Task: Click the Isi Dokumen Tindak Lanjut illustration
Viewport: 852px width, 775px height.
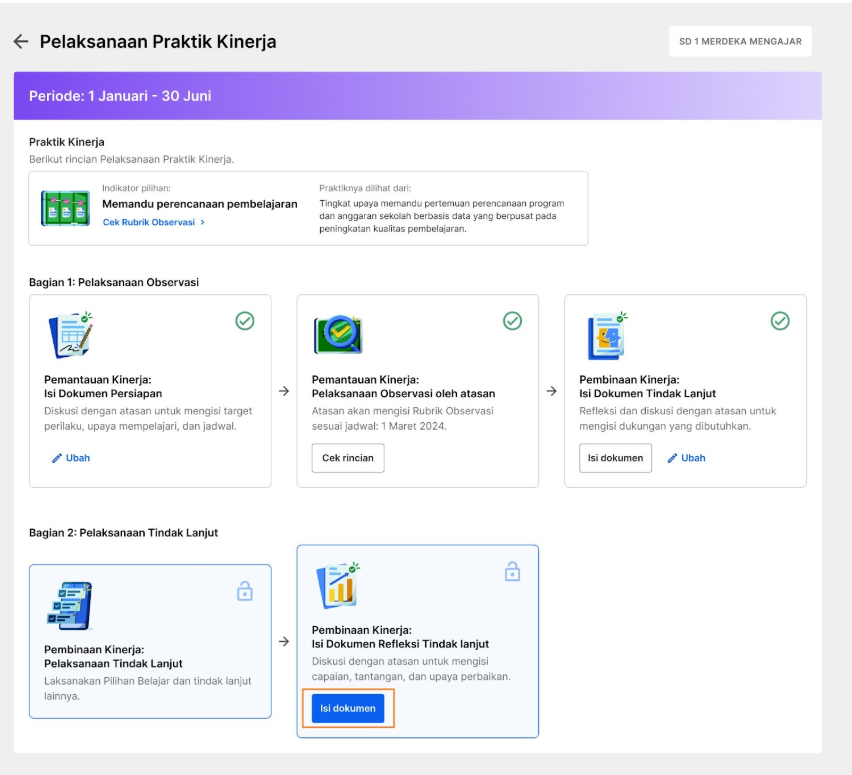Action: point(607,336)
